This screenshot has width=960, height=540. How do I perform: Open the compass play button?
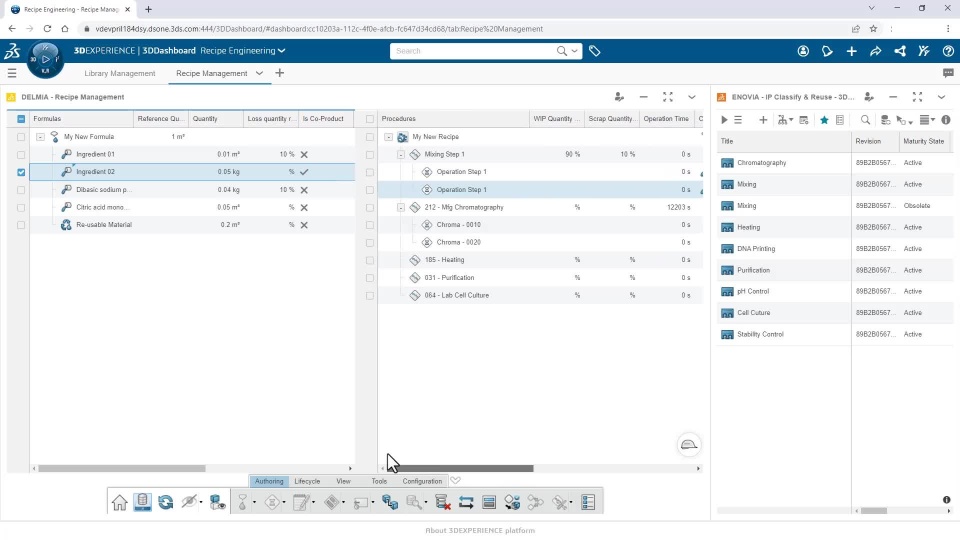(x=45, y=59)
